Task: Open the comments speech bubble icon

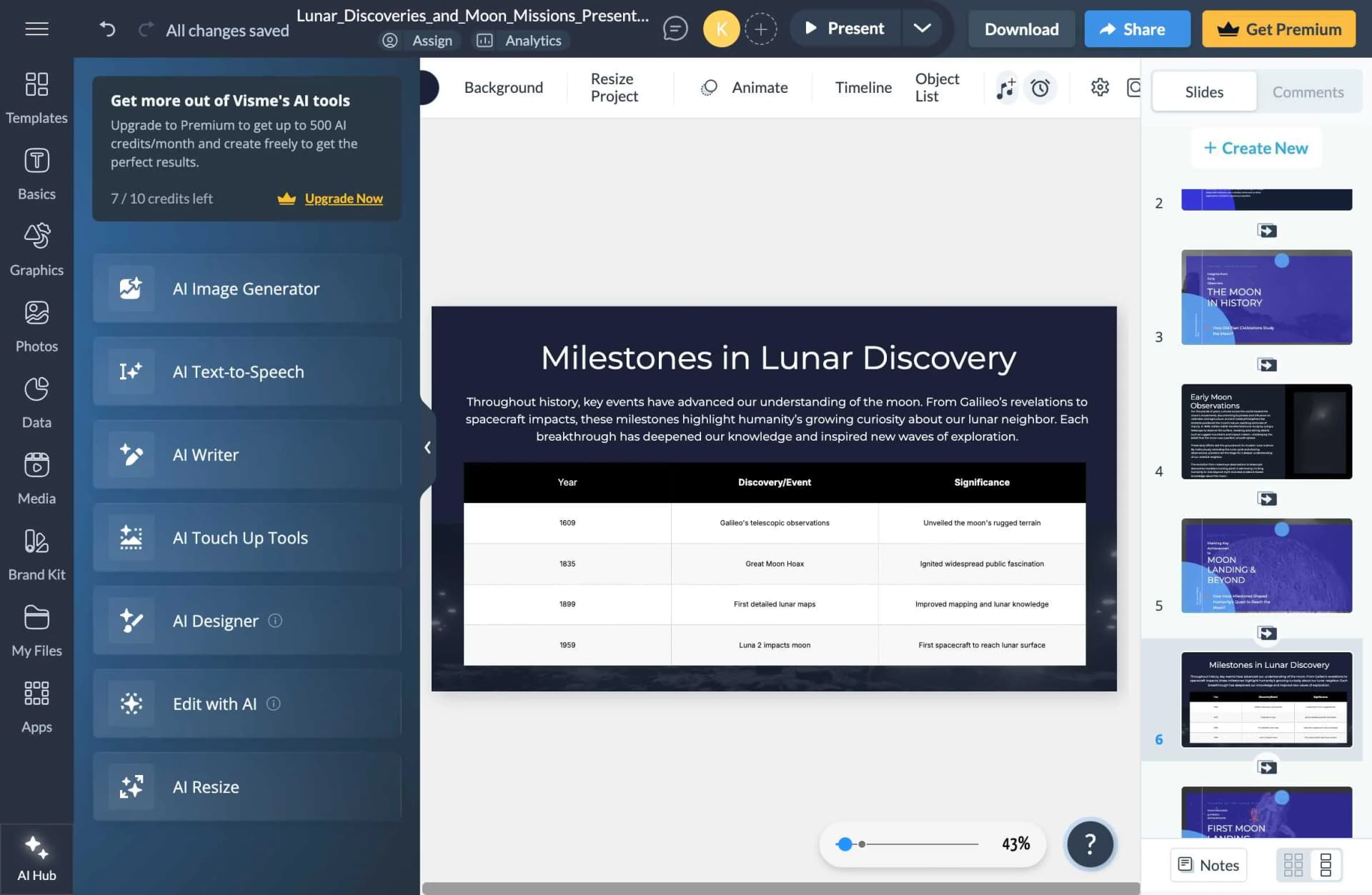Action: tap(675, 29)
